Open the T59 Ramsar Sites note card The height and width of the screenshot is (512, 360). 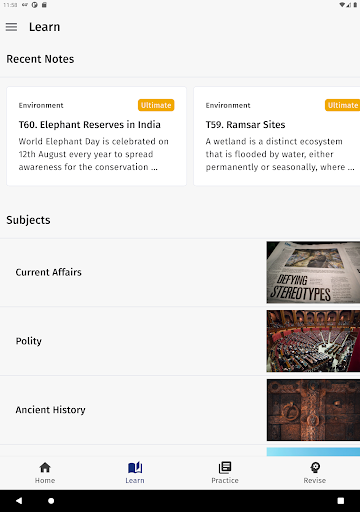pos(277,136)
